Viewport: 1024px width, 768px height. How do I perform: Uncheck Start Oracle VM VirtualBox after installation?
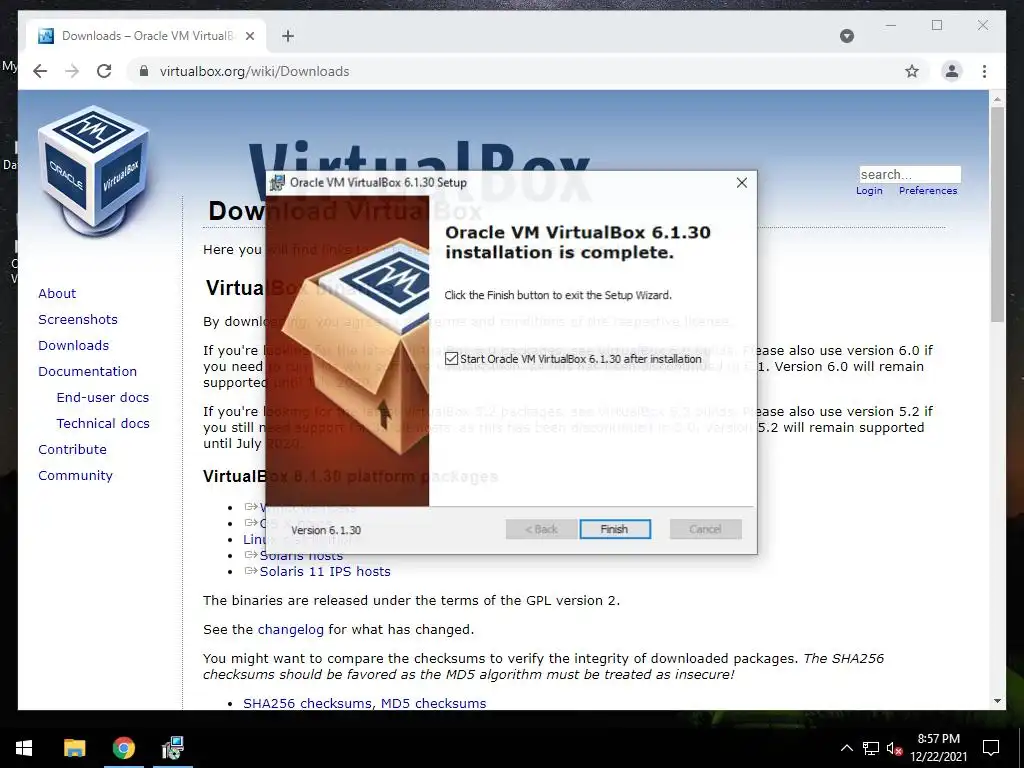point(451,359)
